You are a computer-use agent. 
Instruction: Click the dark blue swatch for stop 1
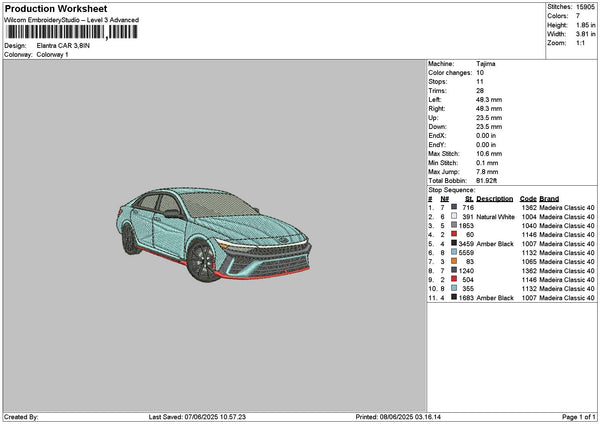(x=454, y=207)
